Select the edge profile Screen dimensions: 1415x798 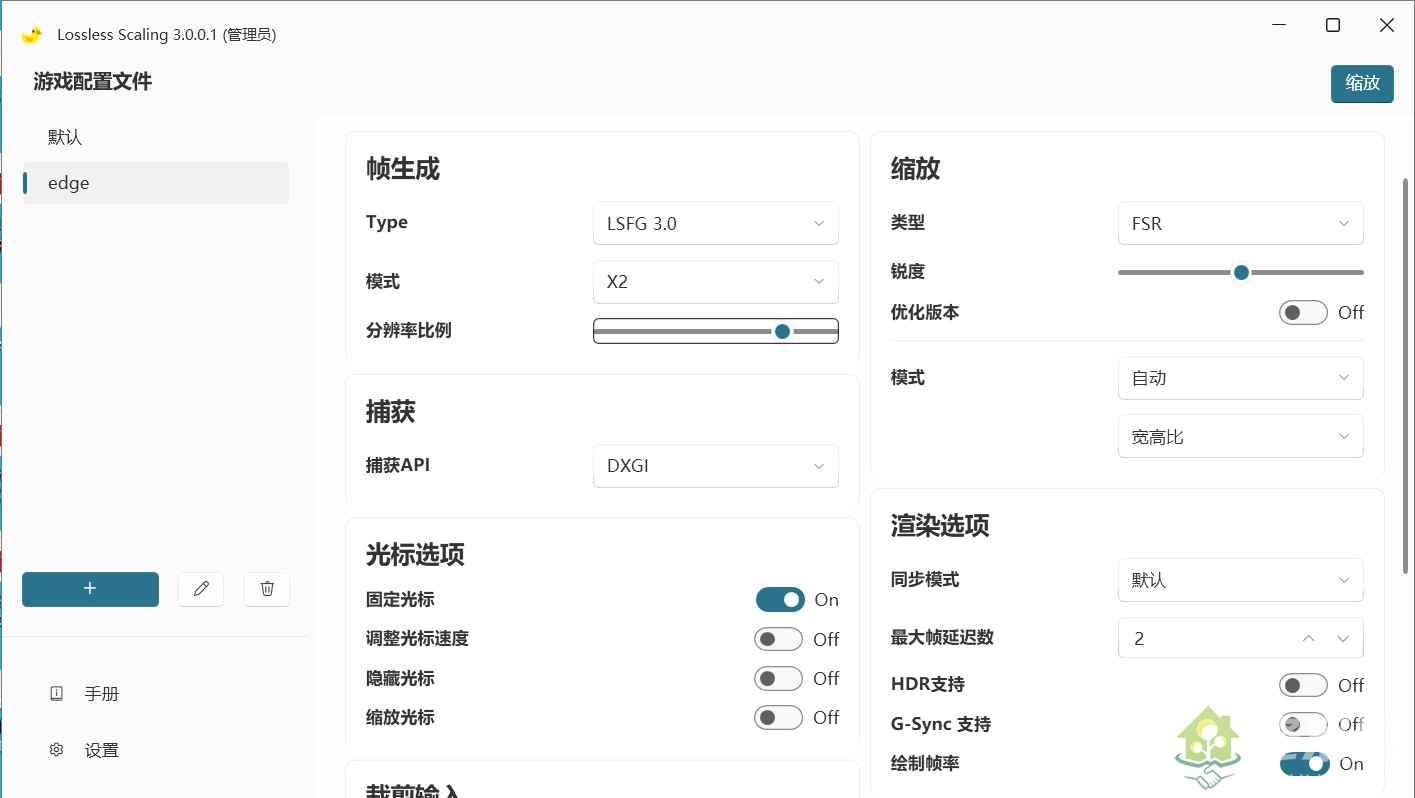156,183
